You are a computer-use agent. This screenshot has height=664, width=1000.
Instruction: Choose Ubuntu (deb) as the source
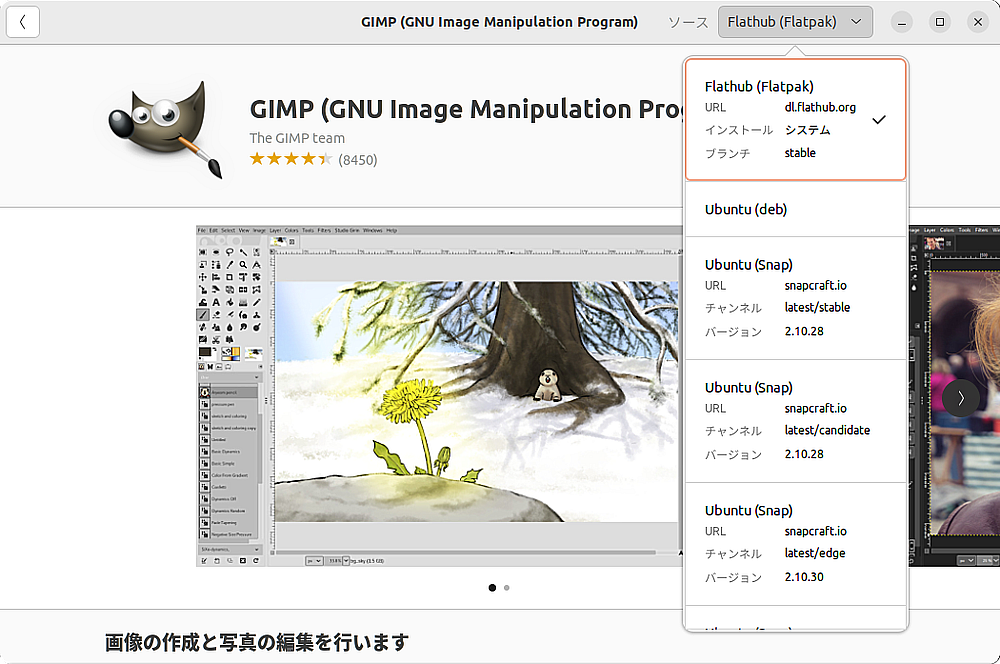[795, 210]
